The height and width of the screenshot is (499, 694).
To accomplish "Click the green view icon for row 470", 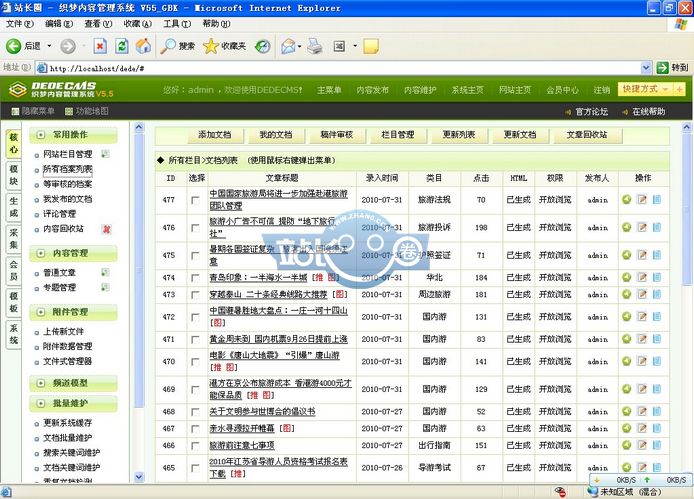I will click(626, 361).
